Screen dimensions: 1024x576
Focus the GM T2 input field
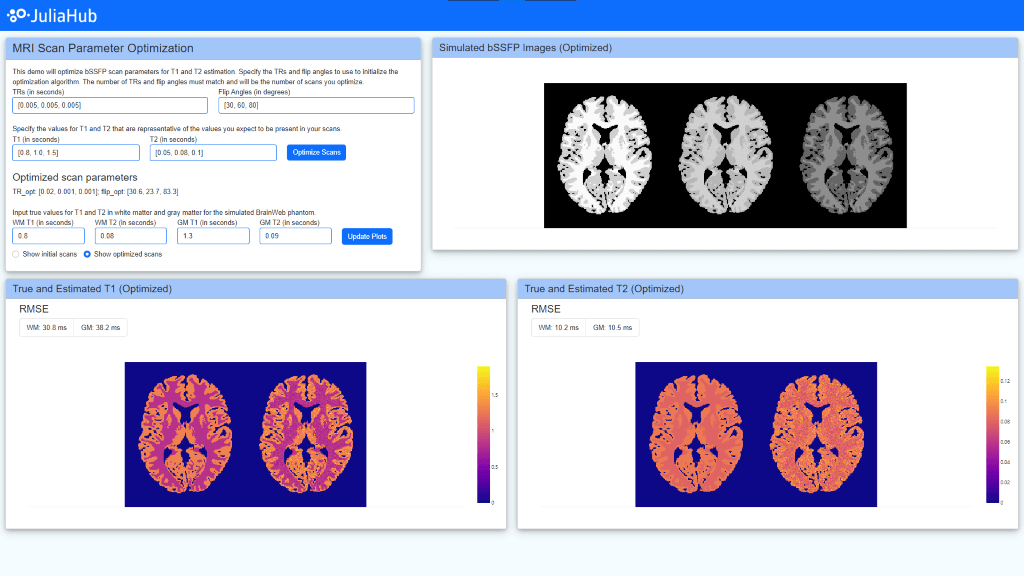coord(295,236)
